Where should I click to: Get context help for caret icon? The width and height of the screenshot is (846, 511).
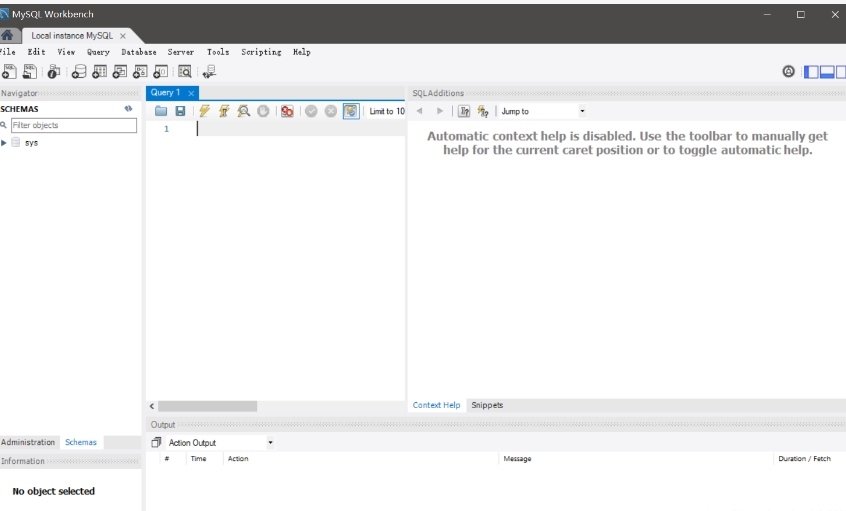(464, 111)
